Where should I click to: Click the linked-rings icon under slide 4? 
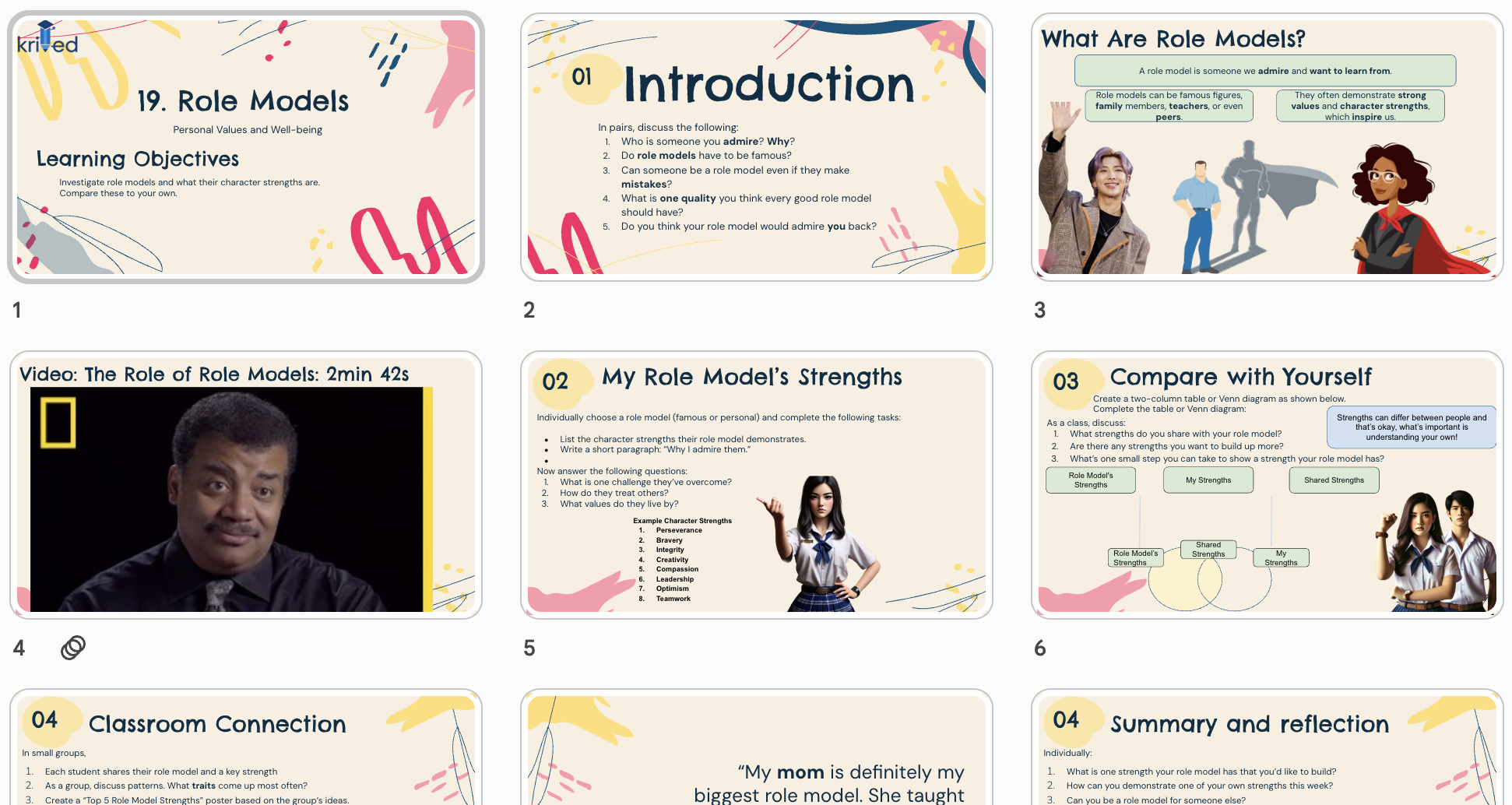tap(73, 648)
